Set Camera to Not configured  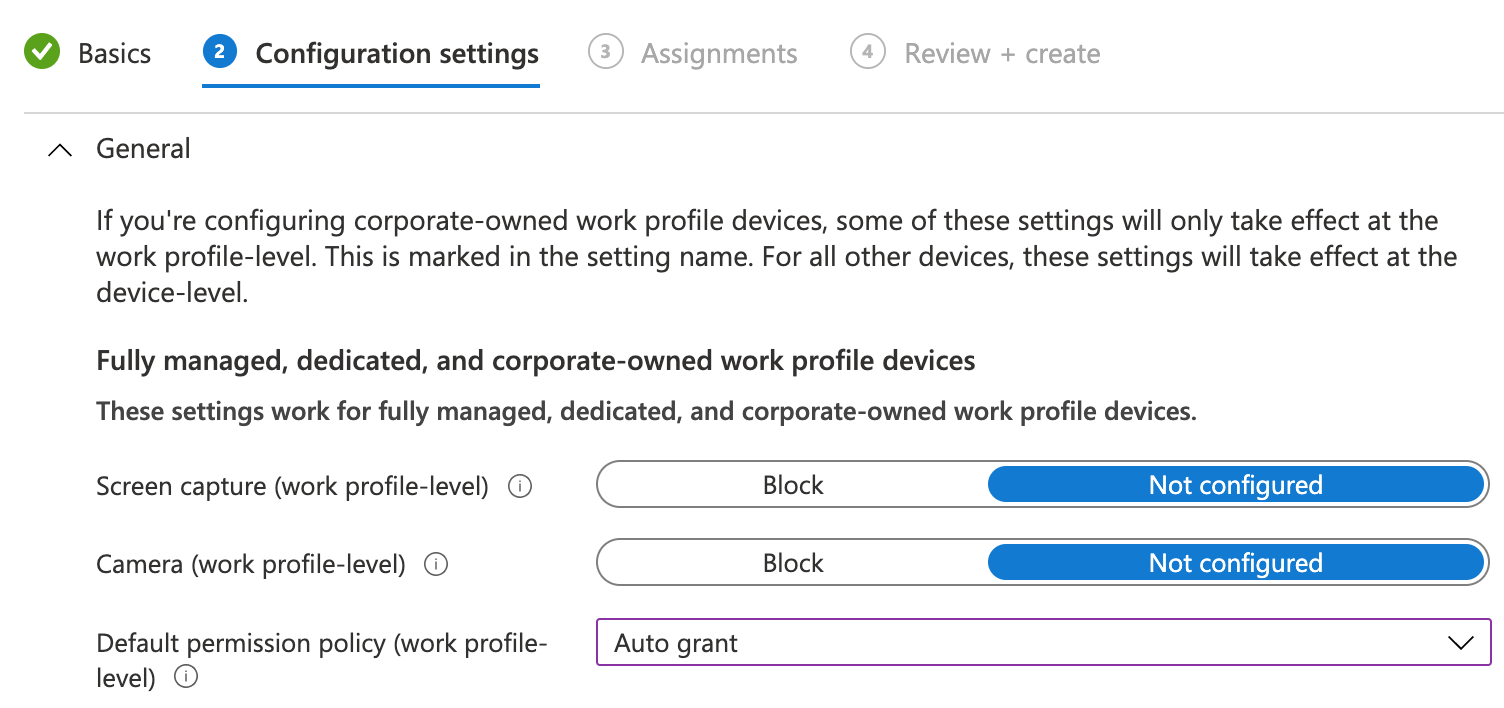(1236, 563)
